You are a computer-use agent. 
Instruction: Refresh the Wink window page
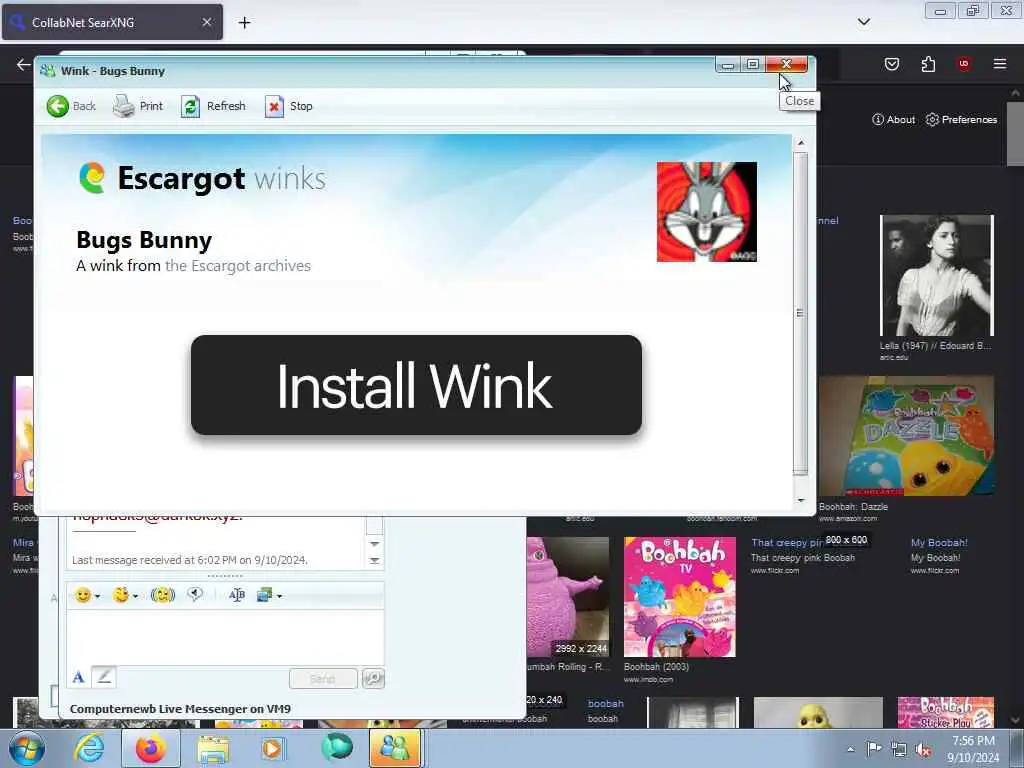point(214,106)
